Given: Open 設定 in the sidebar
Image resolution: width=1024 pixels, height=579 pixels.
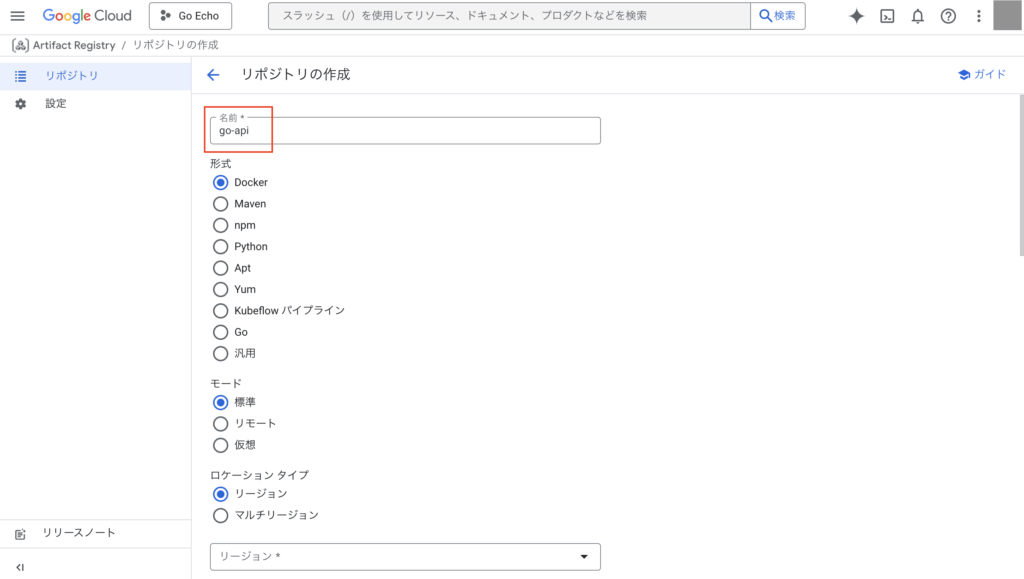Looking at the screenshot, I should click(x=55, y=104).
